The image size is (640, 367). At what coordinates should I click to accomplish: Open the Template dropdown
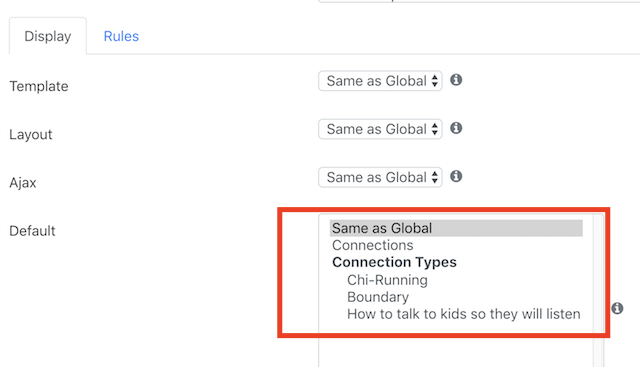click(380, 81)
